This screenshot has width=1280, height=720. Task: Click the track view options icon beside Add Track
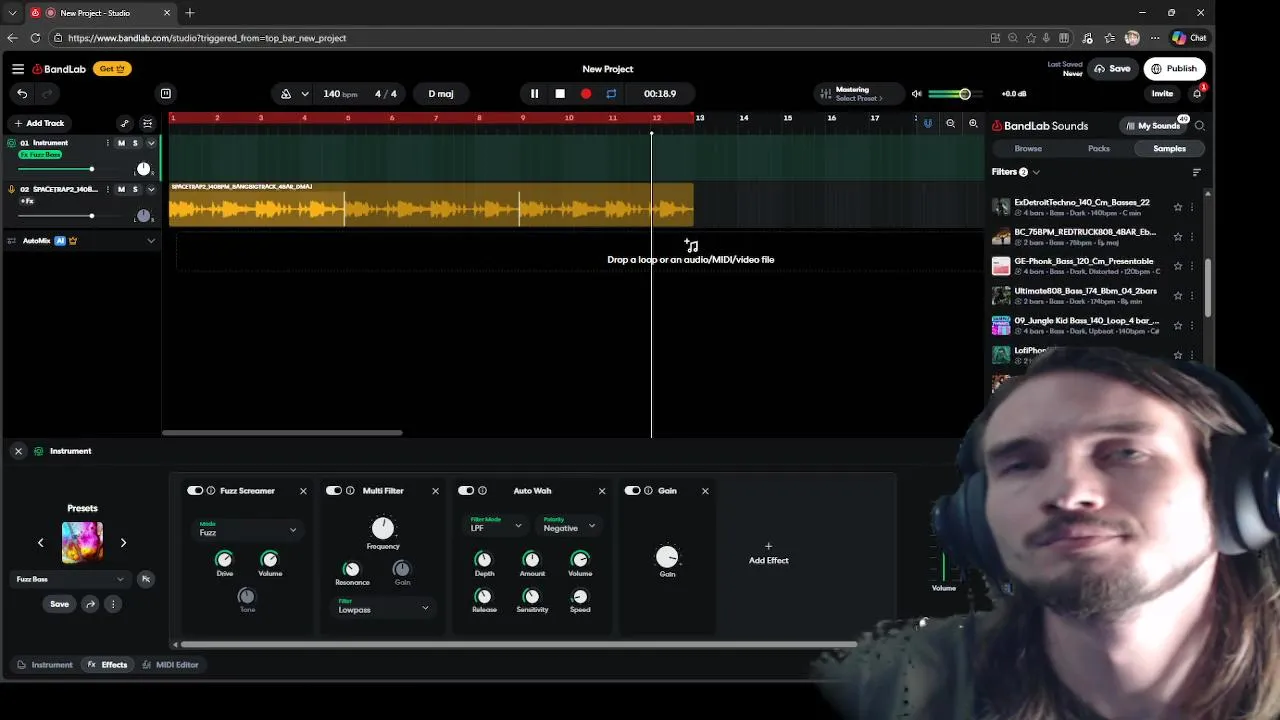(147, 123)
